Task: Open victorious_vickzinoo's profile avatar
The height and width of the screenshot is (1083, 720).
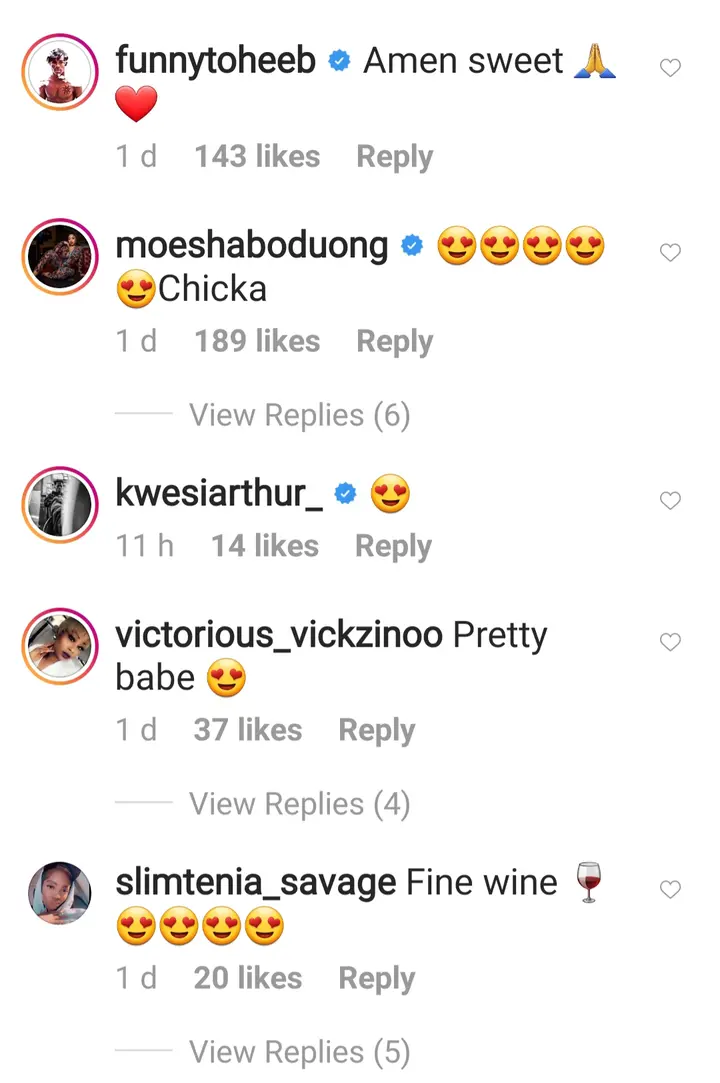Action: tap(59, 647)
